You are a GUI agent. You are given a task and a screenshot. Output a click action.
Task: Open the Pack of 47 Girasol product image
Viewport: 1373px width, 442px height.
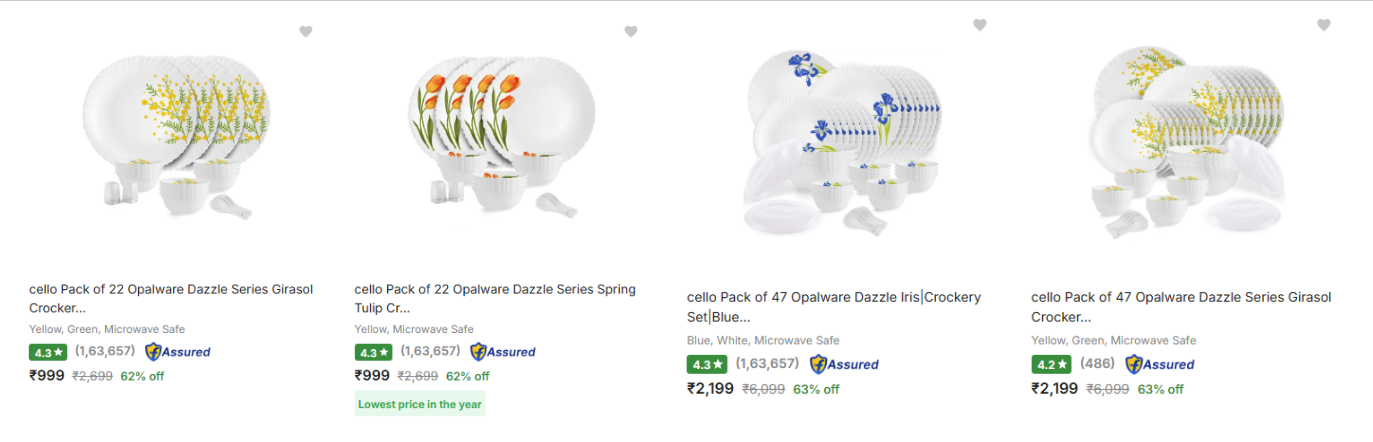point(1185,140)
